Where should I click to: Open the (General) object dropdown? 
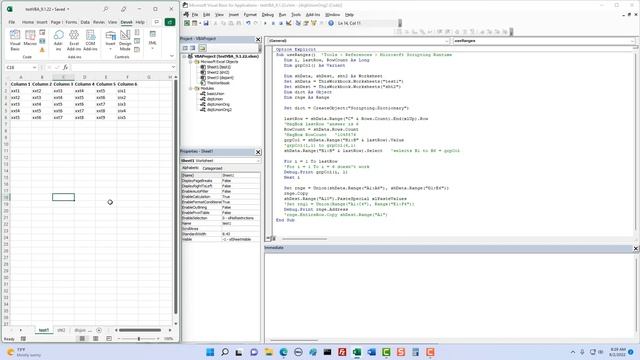447,41
